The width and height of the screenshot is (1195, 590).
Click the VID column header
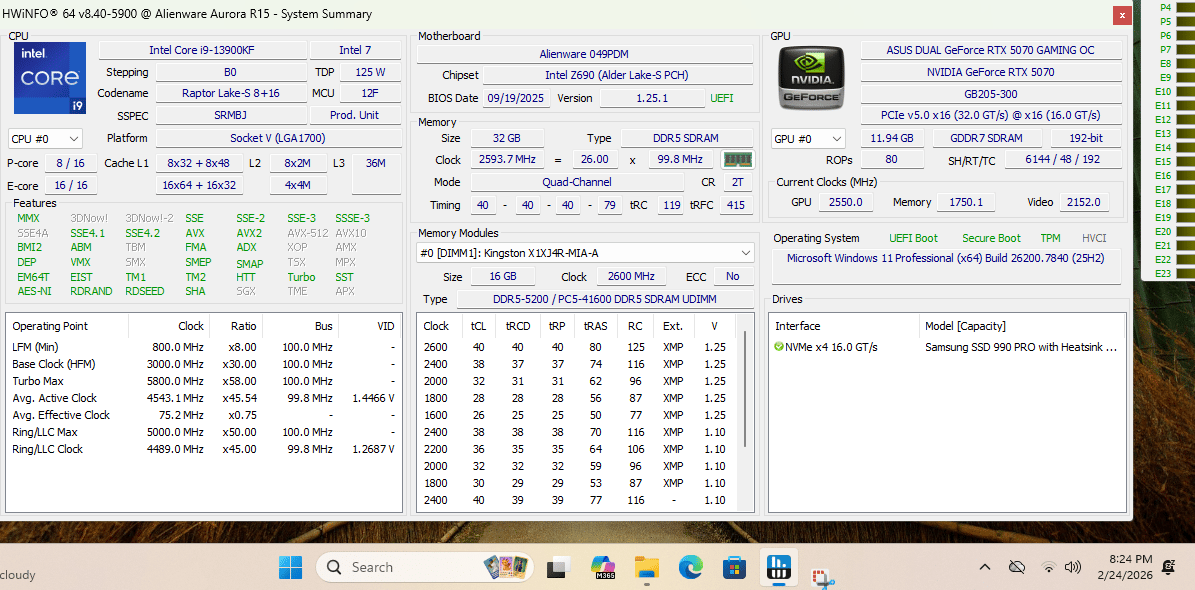click(x=370, y=325)
